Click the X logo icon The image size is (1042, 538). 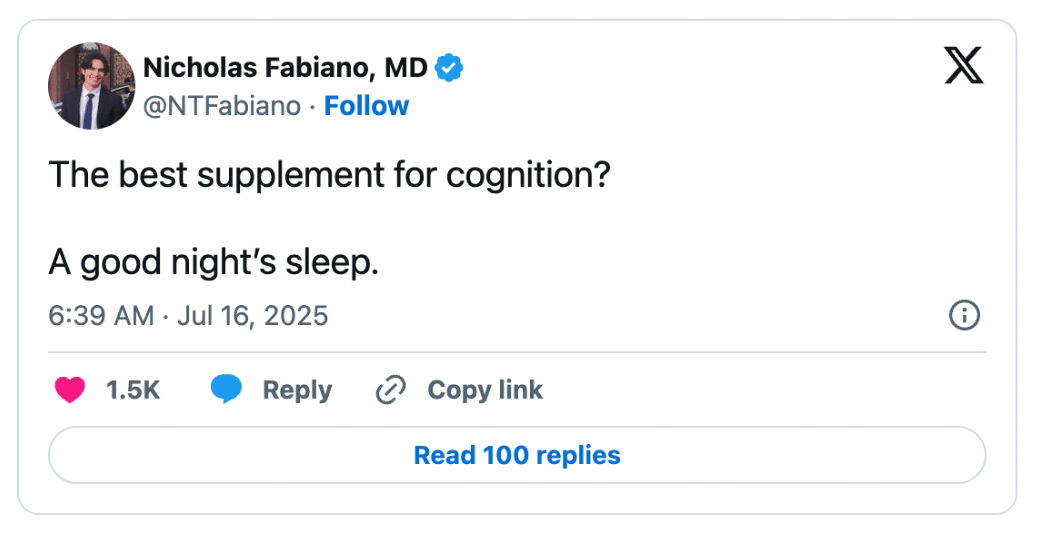pyautogui.click(x=964, y=66)
